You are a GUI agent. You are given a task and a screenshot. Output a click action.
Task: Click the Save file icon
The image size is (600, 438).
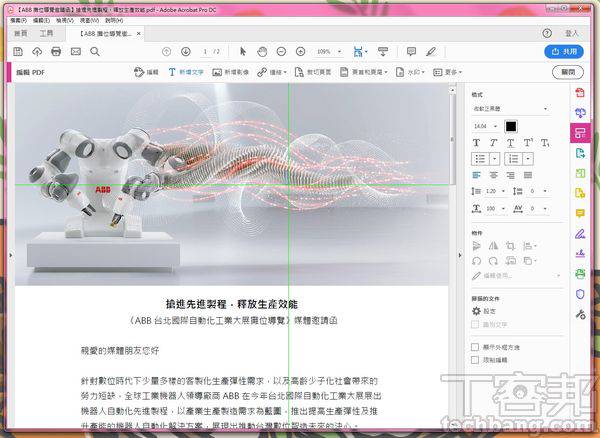[x=18, y=51]
